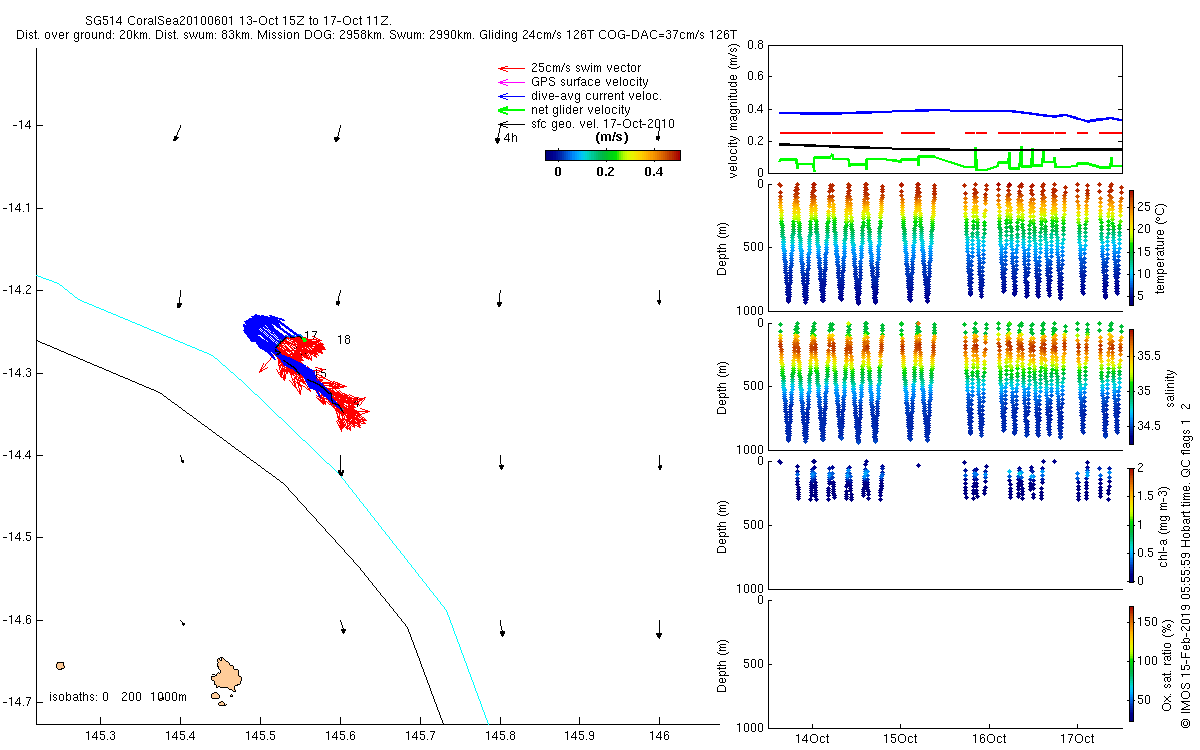1200x750 pixels.
Task: Click the blue dive-avg current legend arrow
Action: (x=510, y=96)
